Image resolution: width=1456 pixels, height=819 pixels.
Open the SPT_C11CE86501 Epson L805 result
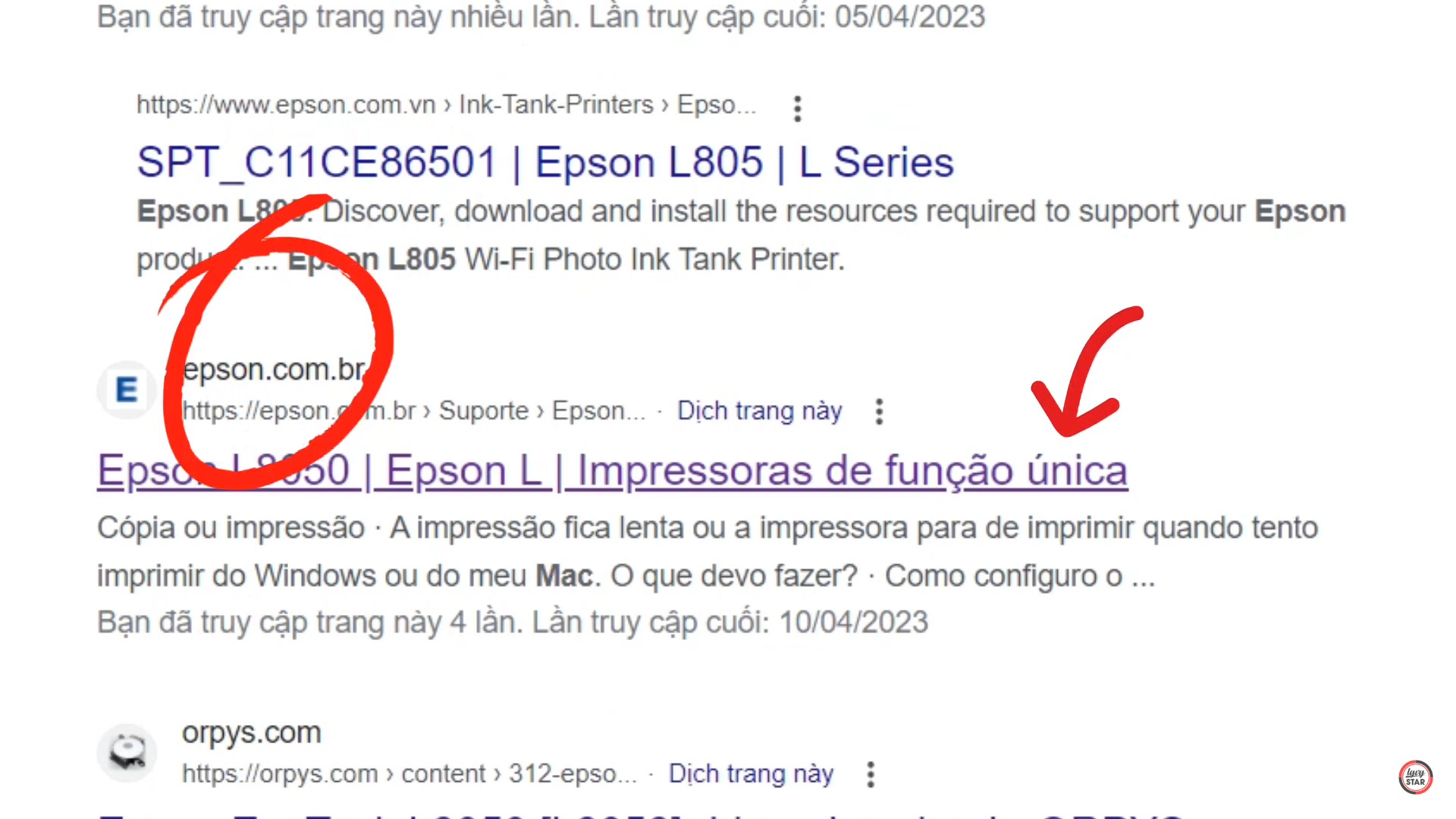coord(545,162)
